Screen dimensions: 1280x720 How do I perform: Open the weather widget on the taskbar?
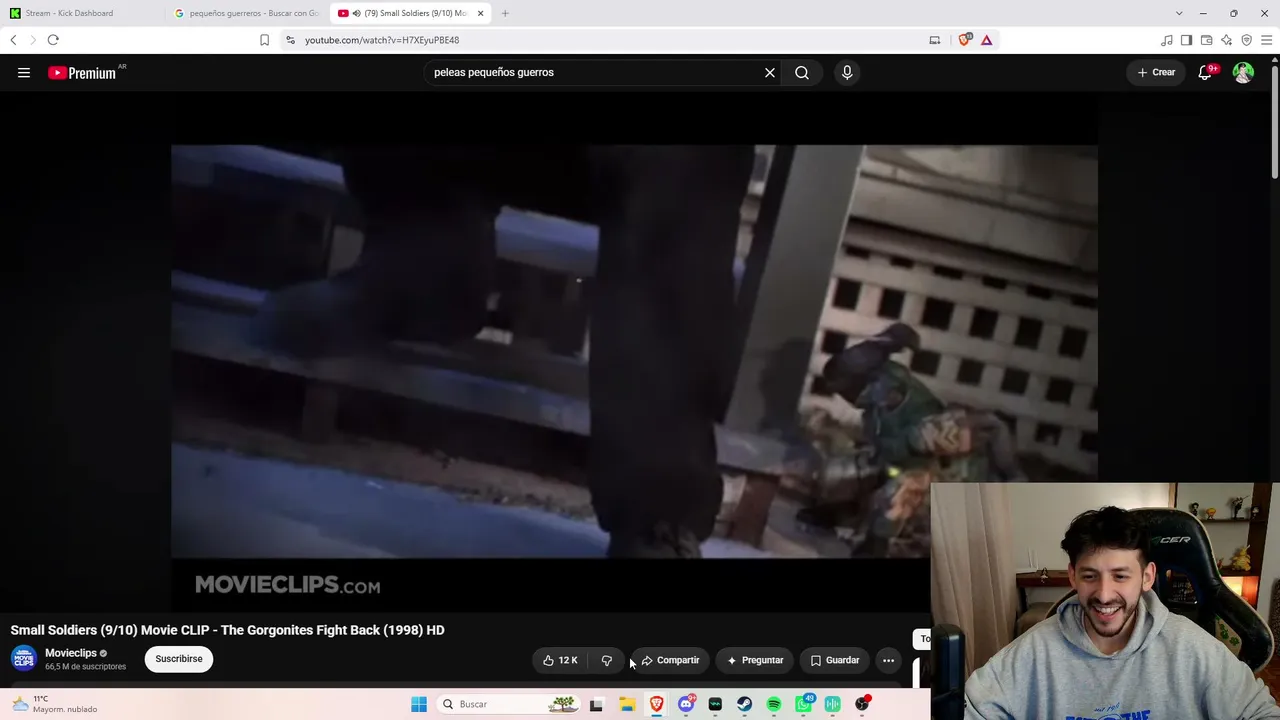[54, 704]
